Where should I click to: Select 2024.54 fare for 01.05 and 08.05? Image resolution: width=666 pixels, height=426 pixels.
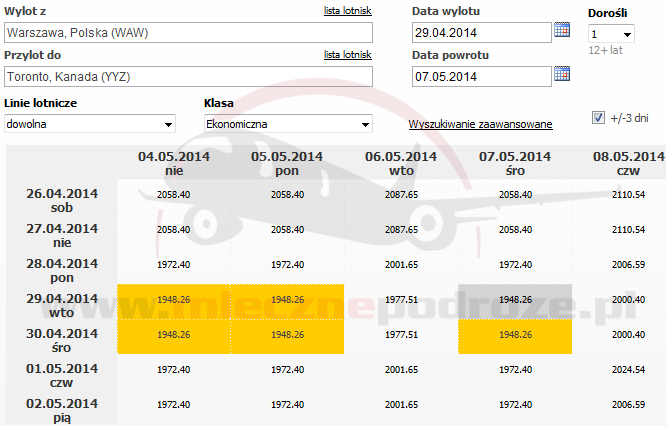[627, 370]
